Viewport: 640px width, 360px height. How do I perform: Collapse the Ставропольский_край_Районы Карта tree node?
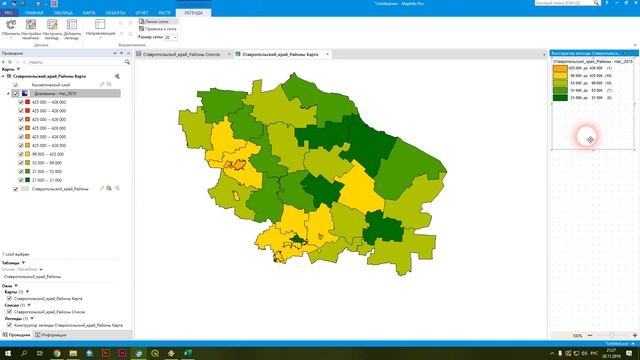3,76
